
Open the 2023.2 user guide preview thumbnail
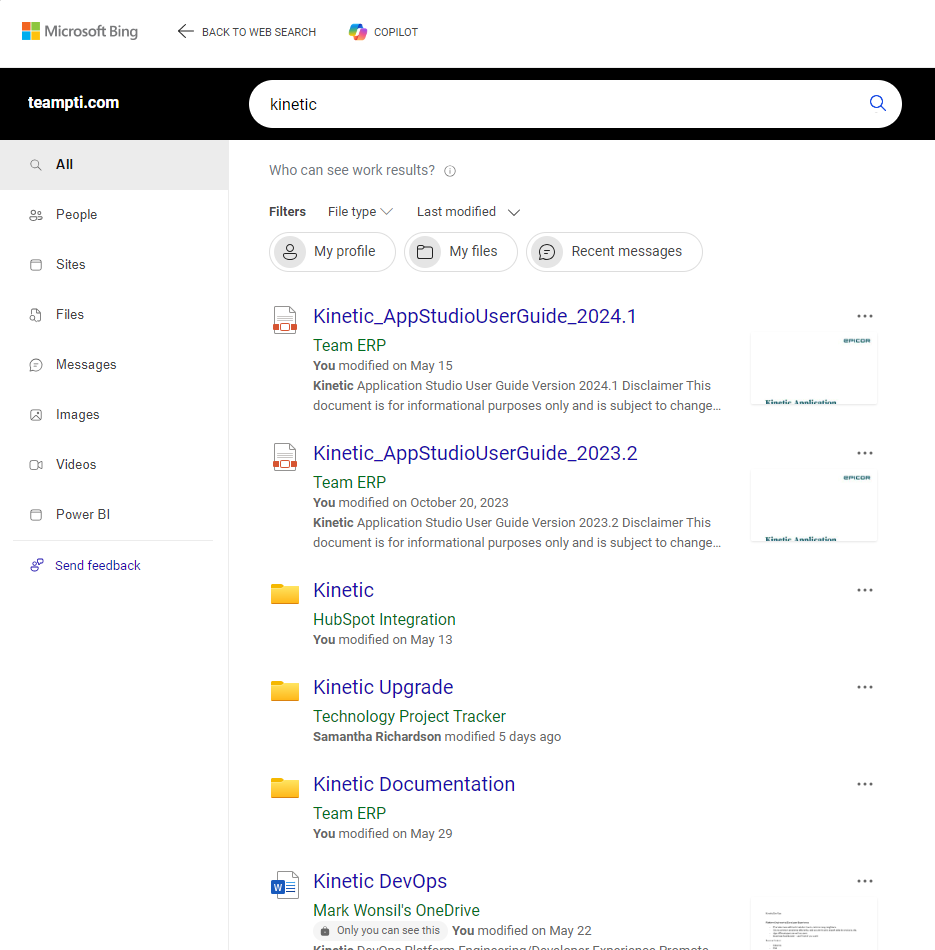pos(813,505)
